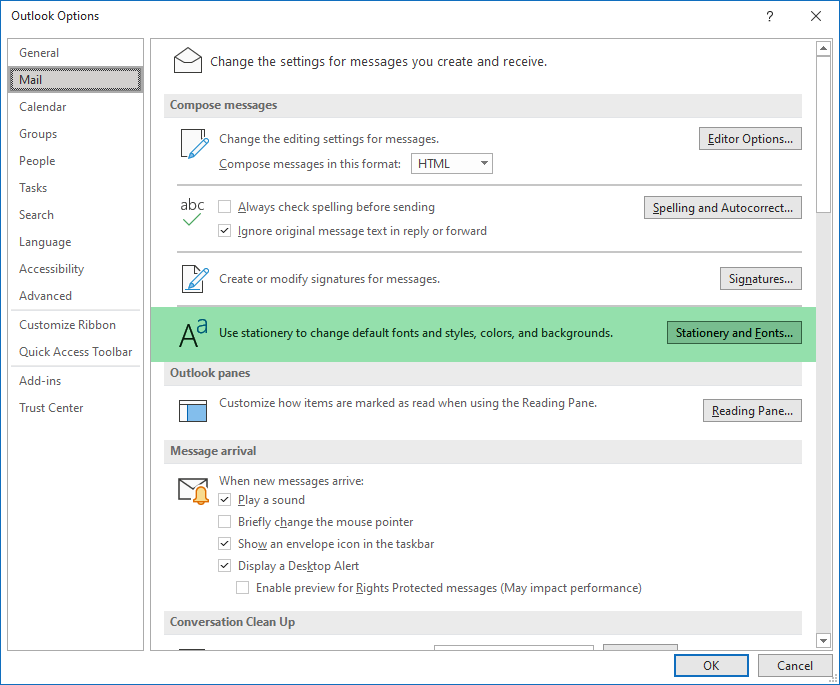This screenshot has height=685, width=840.
Task: Uncheck Play a sound for new messages
Action: (x=225, y=500)
